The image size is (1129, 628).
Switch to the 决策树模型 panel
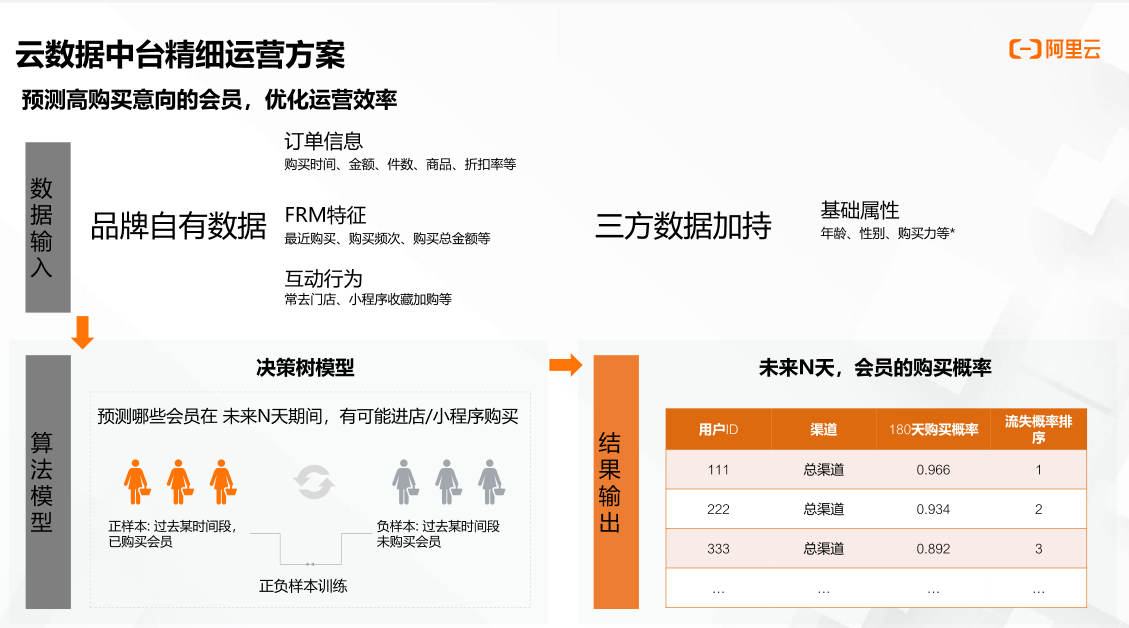pos(305,366)
